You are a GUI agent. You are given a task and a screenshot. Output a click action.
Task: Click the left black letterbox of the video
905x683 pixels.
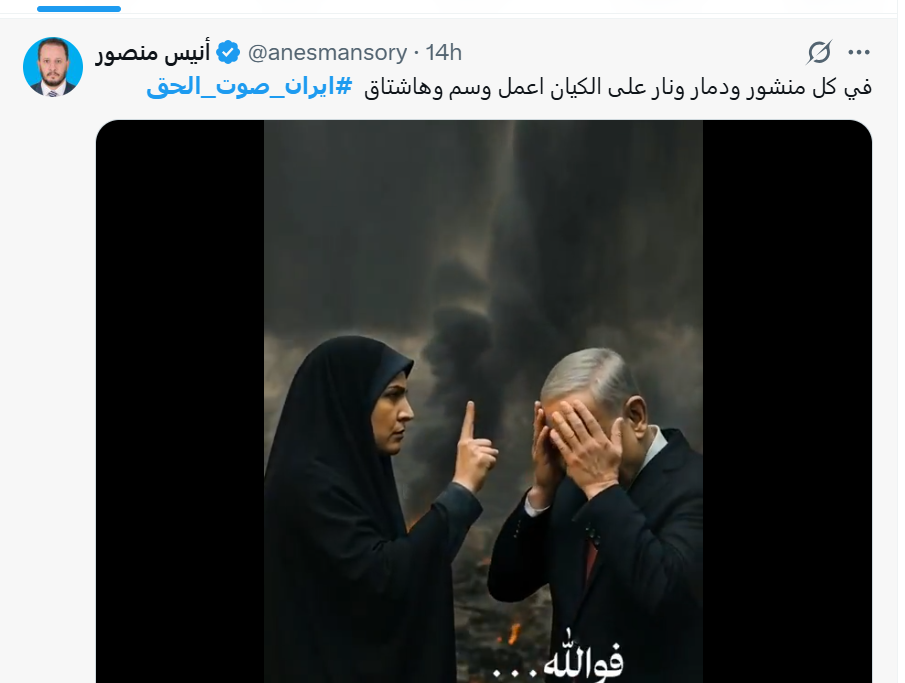point(180,401)
